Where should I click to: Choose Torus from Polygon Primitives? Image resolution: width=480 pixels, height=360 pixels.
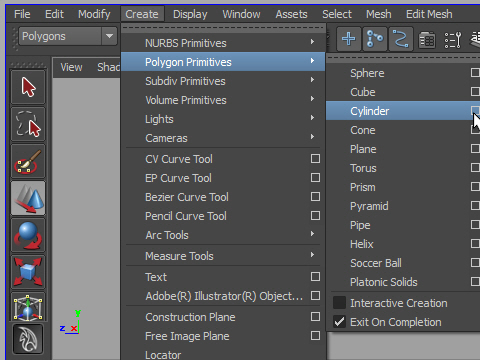(363, 168)
